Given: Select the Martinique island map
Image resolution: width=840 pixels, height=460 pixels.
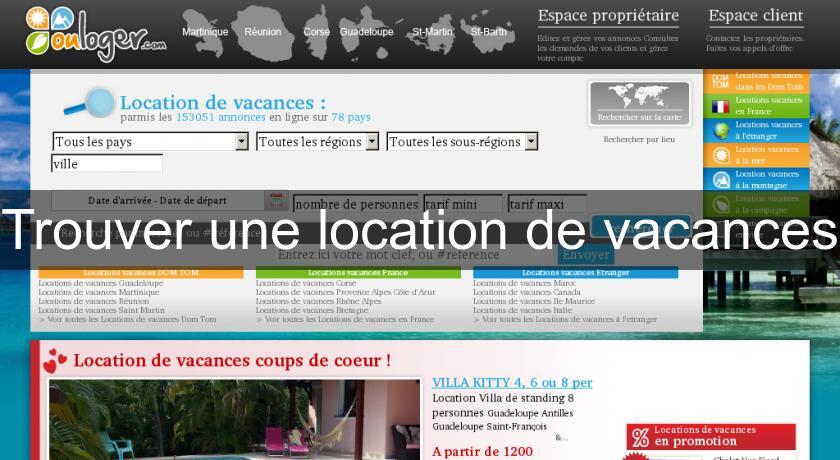Looking at the screenshot, I should point(204,33).
